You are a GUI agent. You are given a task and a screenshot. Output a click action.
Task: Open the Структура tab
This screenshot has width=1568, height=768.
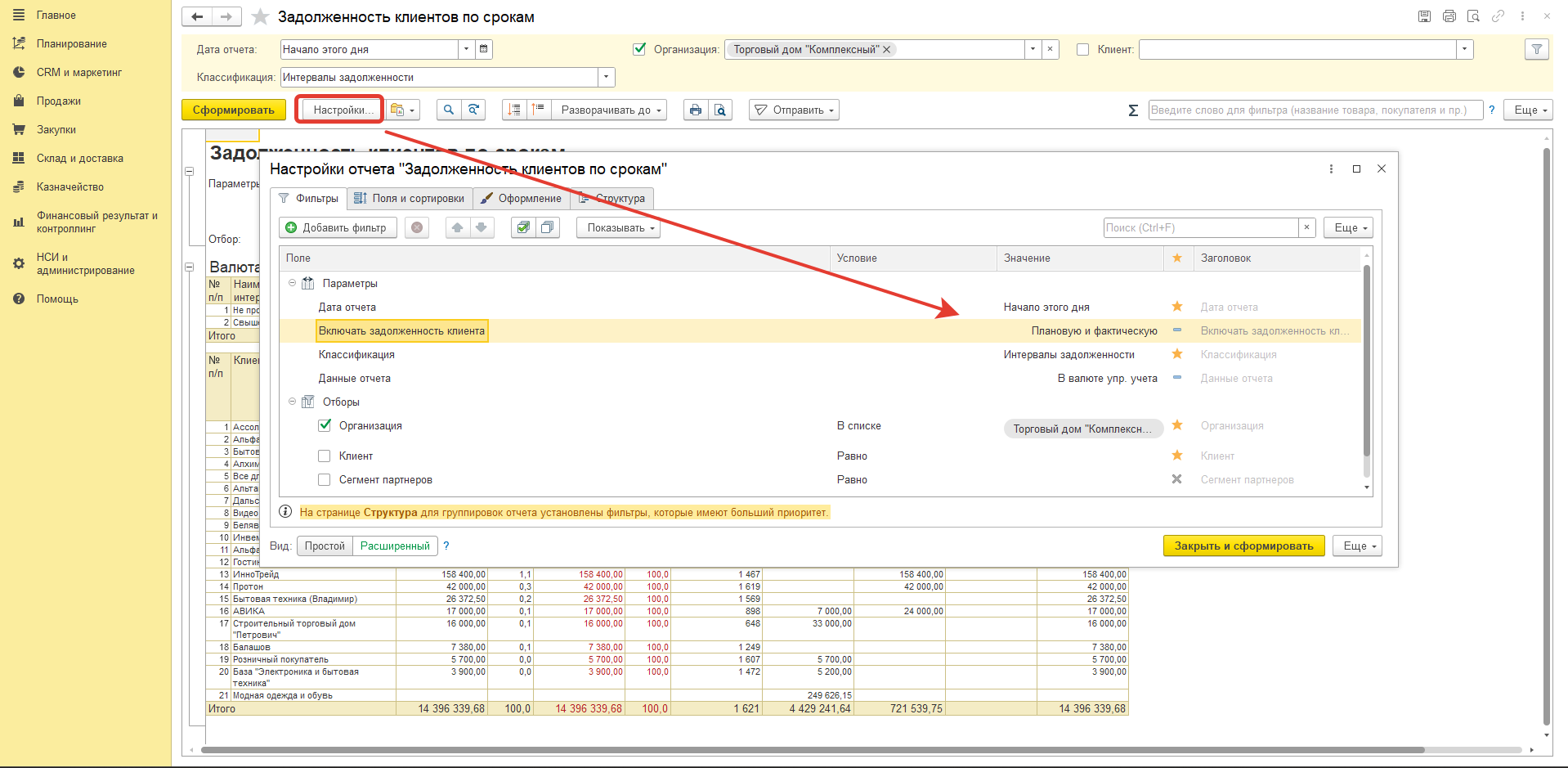612,198
